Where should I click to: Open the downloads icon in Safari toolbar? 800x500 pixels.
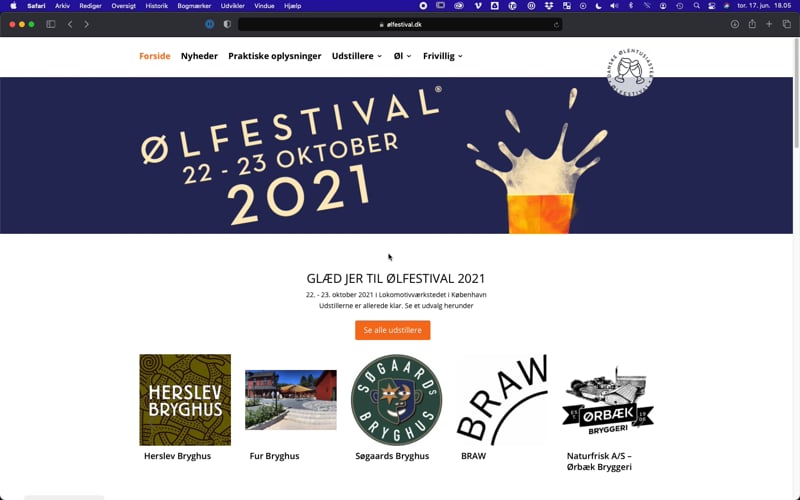click(735, 24)
